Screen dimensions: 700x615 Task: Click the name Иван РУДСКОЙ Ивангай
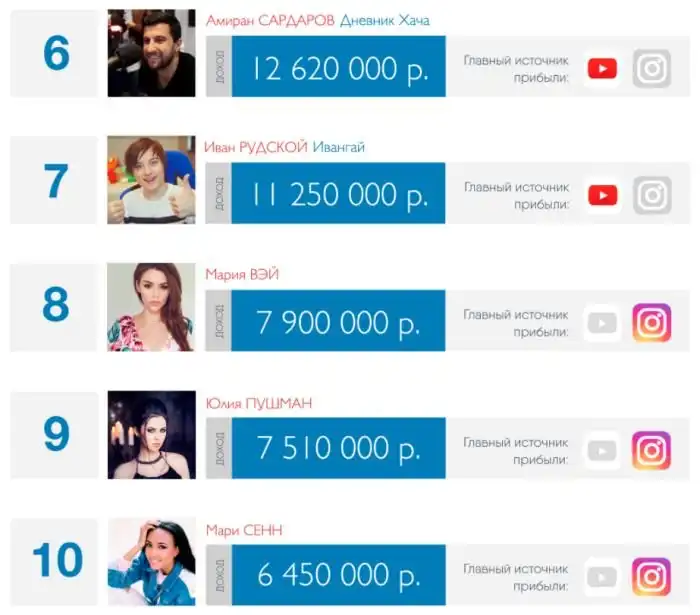pyautogui.click(x=285, y=147)
